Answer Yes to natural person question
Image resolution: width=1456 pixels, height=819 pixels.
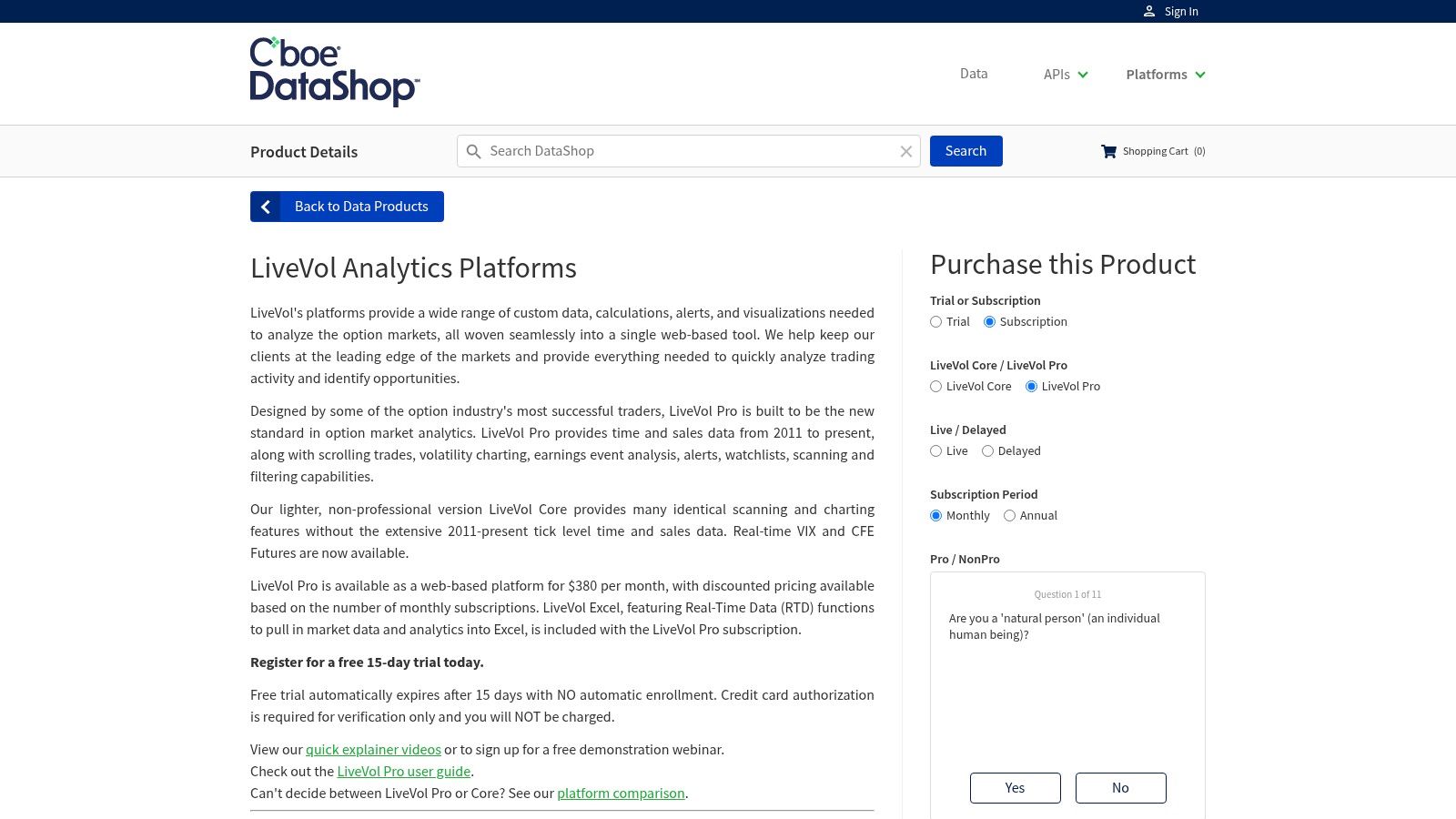click(1015, 788)
